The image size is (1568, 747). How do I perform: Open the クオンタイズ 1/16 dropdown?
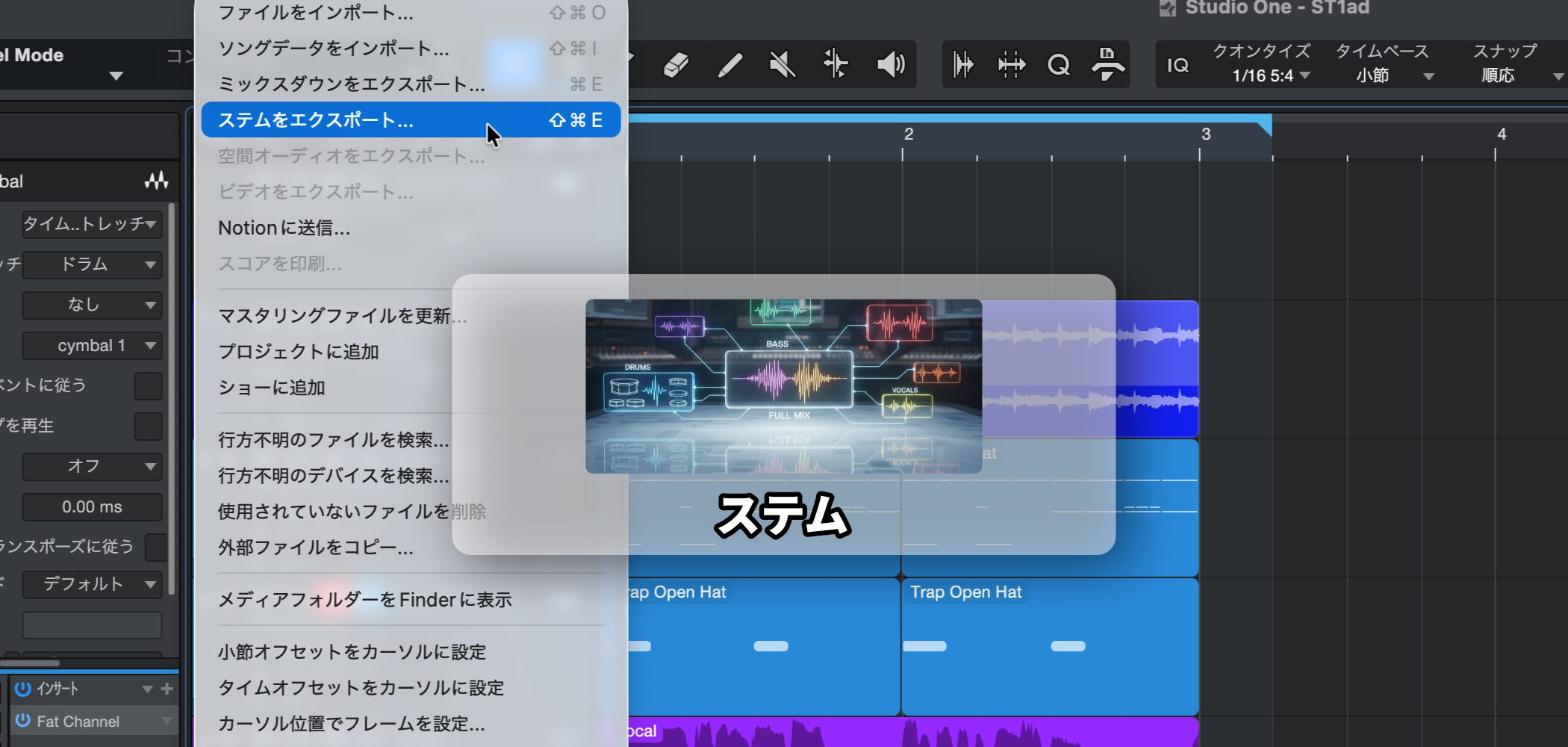click(1271, 75)
